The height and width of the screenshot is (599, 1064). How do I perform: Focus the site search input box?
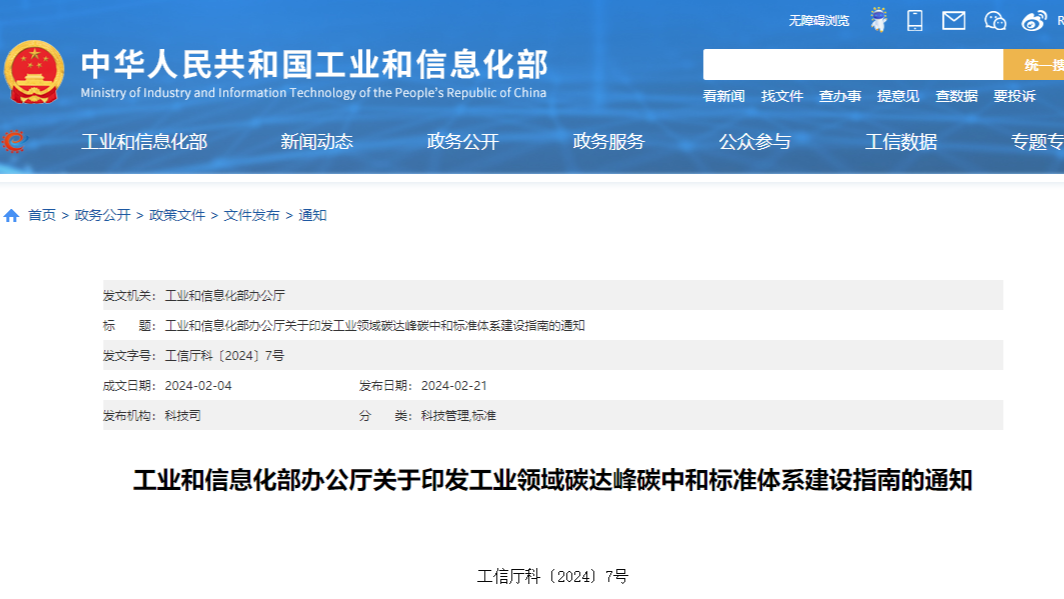pyautogui.click(x=853, y=64)
